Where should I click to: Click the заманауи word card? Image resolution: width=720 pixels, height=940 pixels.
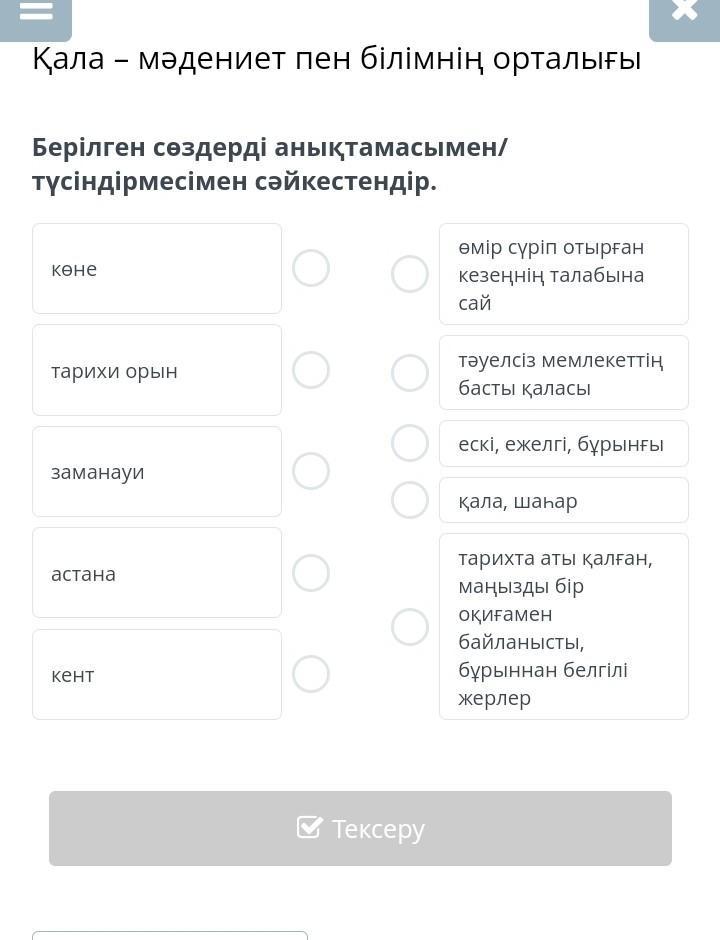(x=157, y=471)
